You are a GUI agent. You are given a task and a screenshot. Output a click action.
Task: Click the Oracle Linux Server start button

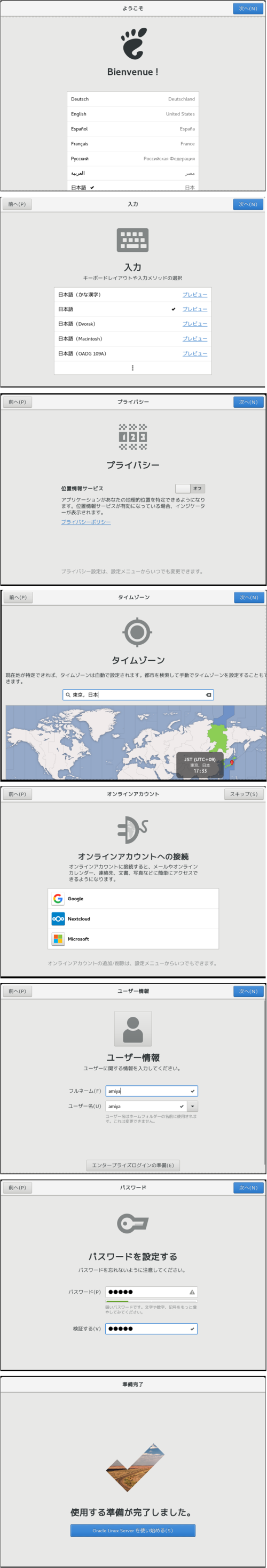coord(132,1525)
